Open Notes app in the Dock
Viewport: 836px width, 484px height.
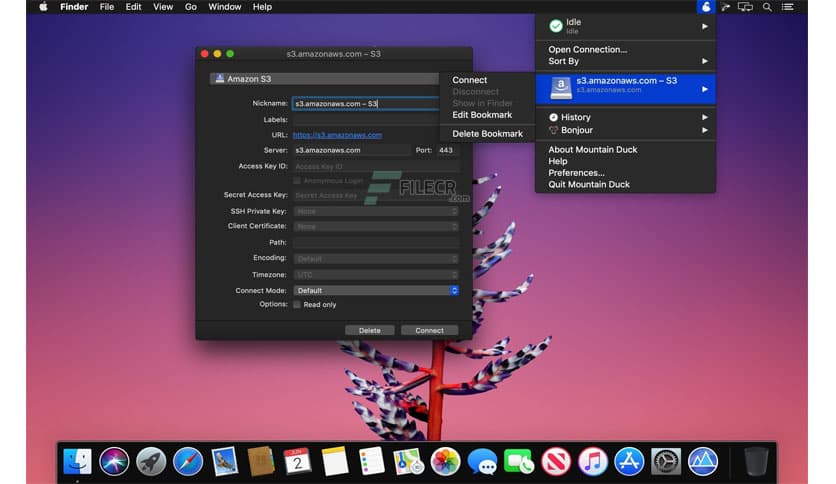pyautogui.click(x=335, y=461)
